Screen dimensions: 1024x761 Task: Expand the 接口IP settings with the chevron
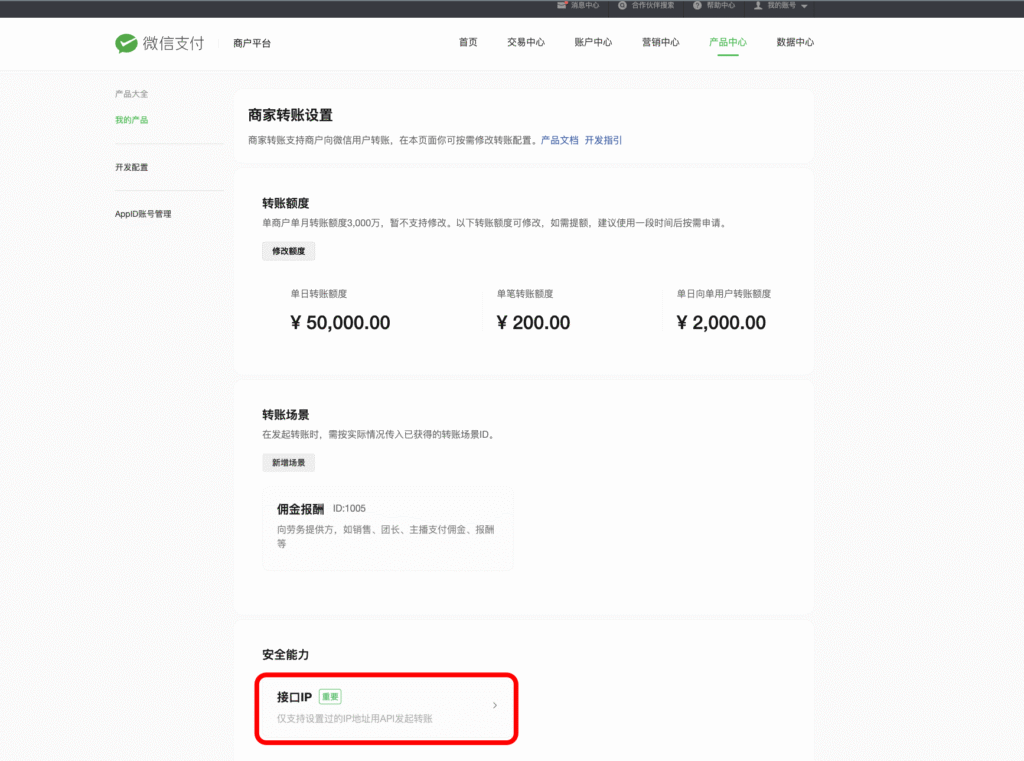pos(494,705)
